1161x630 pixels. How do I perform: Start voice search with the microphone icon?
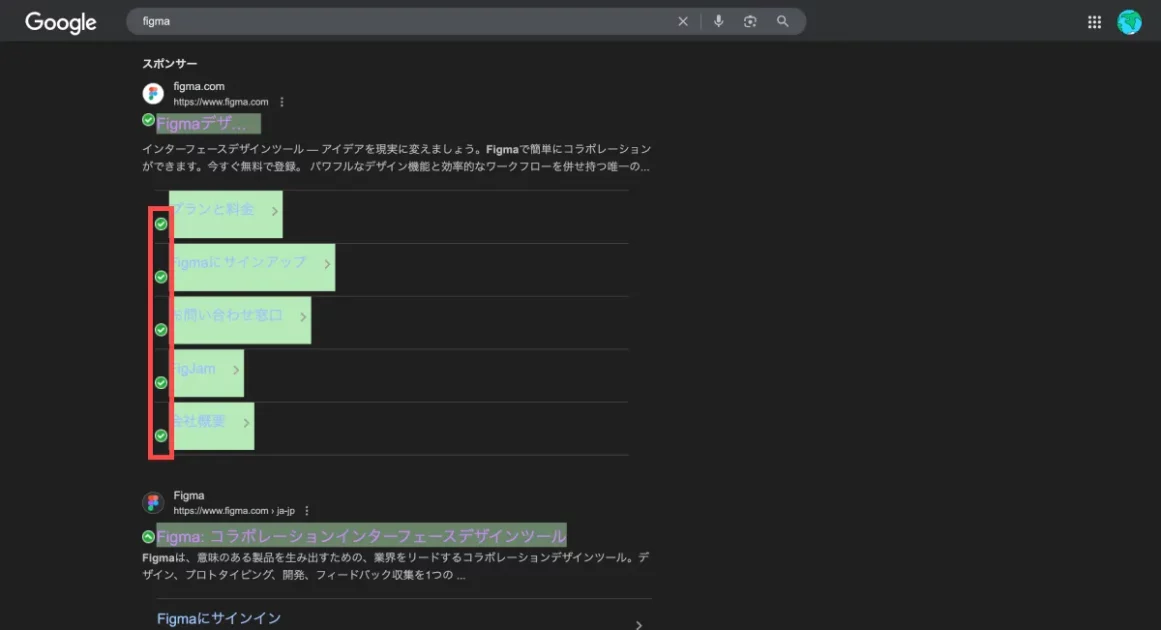[x=718, y=22]
